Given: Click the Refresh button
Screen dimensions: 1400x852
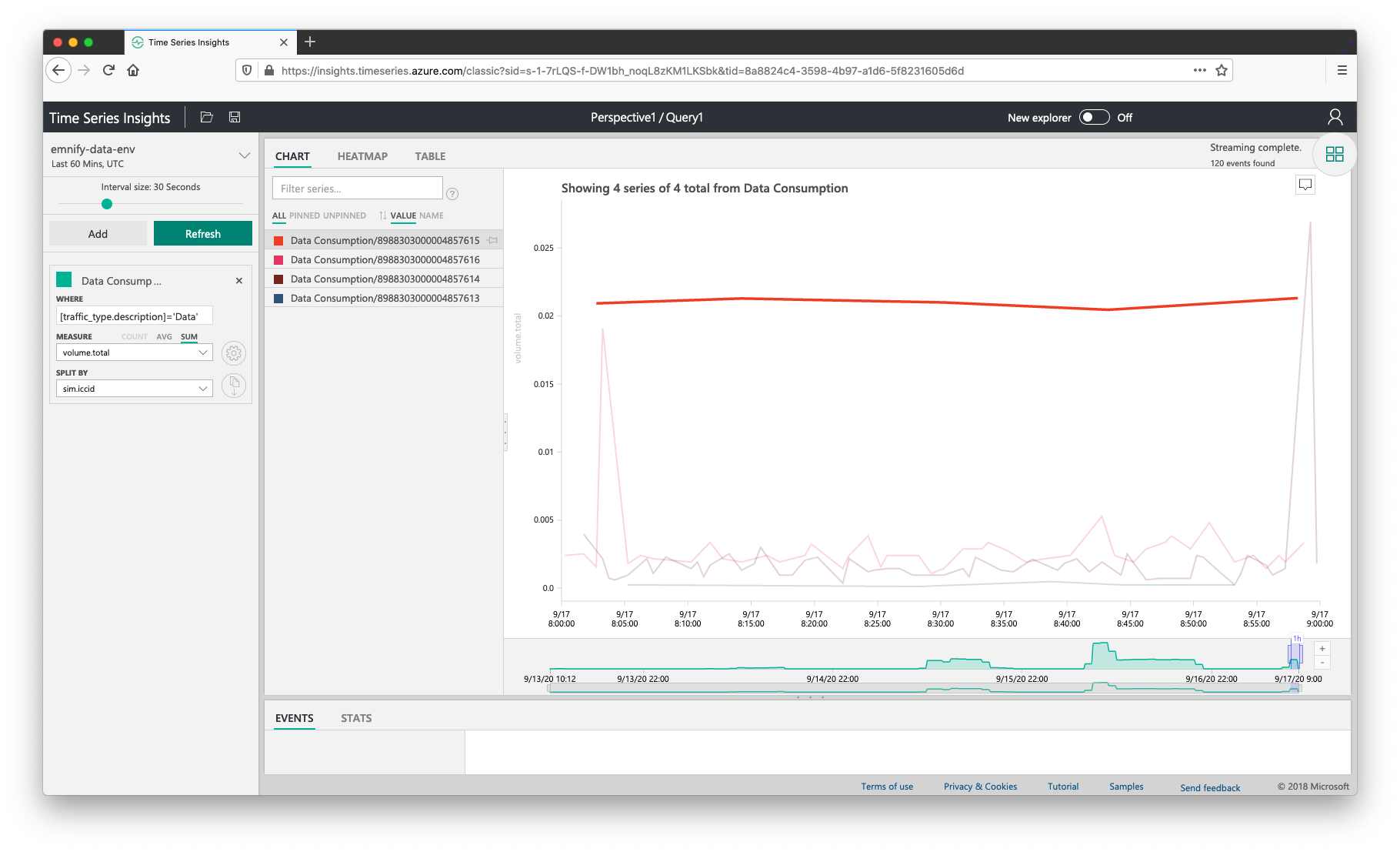Looking at the screenshot, I should click(x=203, y=233).
